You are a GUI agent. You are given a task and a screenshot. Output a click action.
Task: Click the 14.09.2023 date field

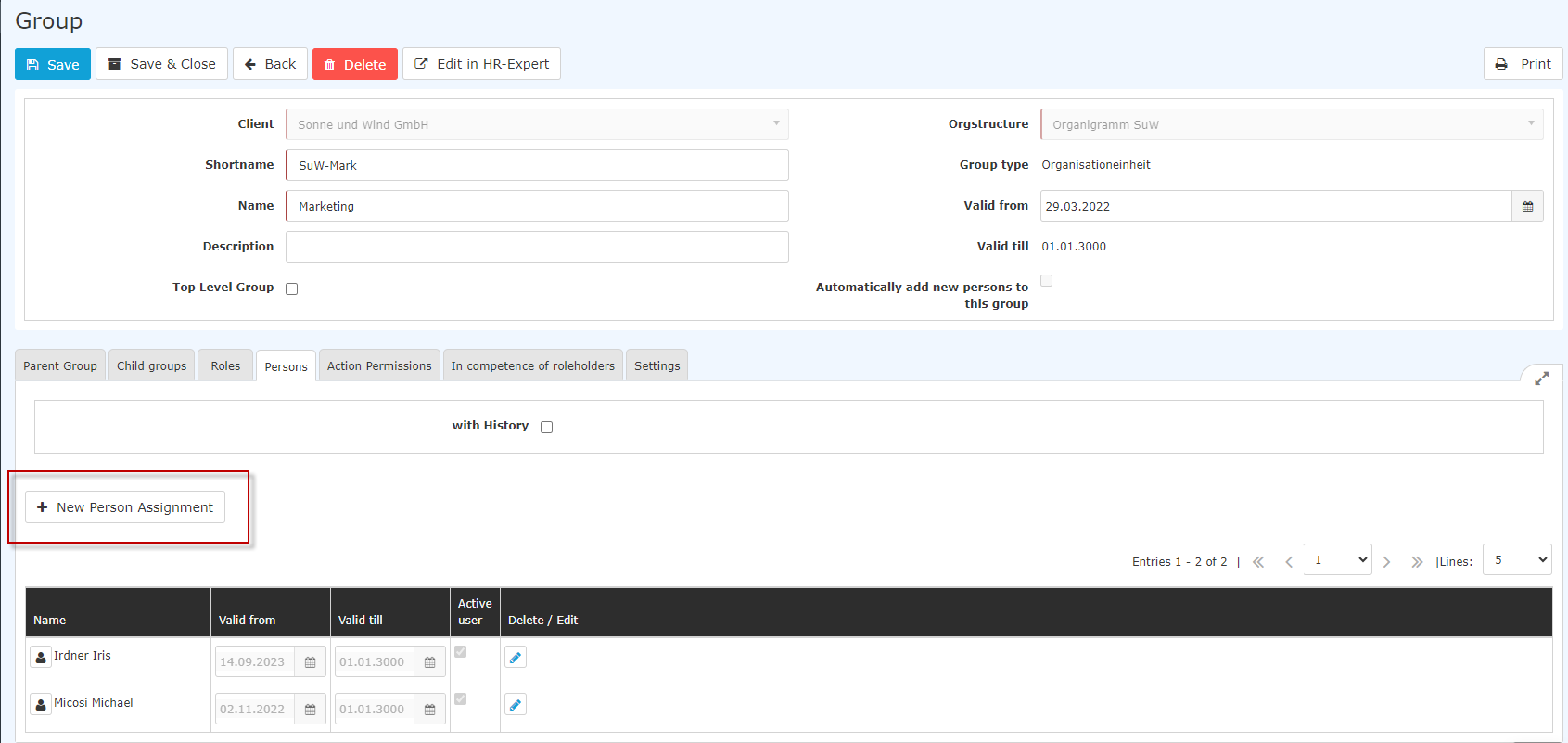pos(255,661)
